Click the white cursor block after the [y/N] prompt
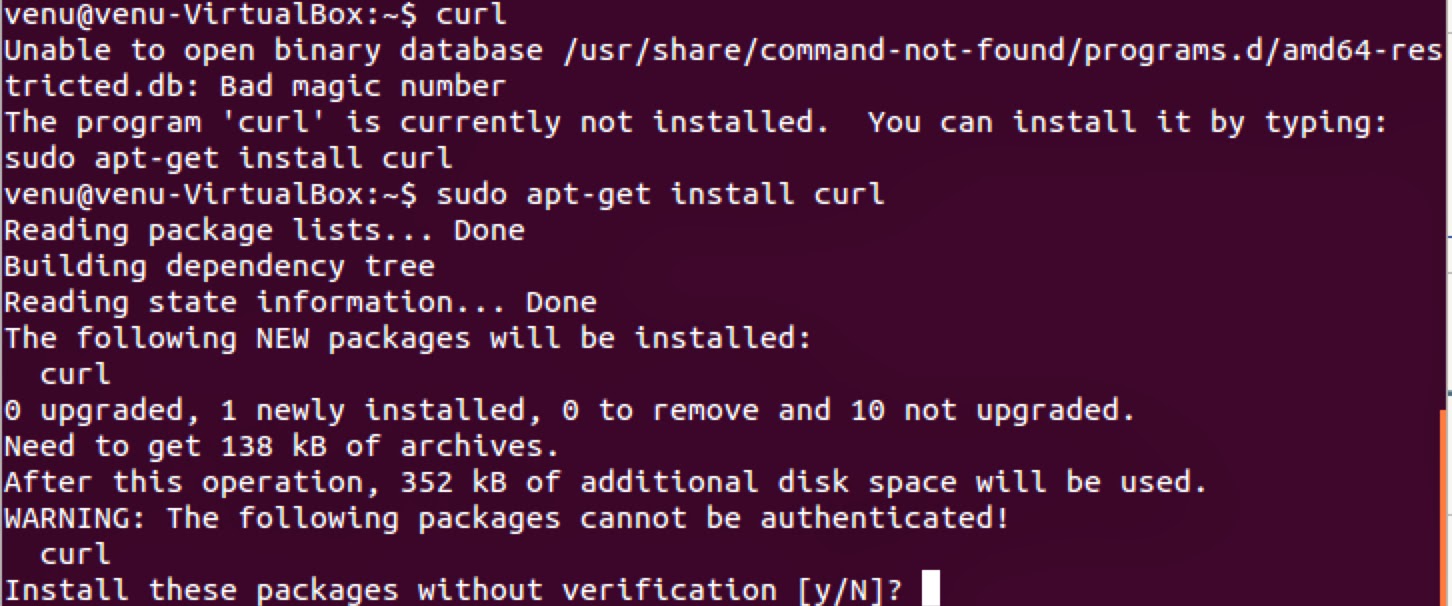This screenshot has height=606, width=1452. point(930,589)
